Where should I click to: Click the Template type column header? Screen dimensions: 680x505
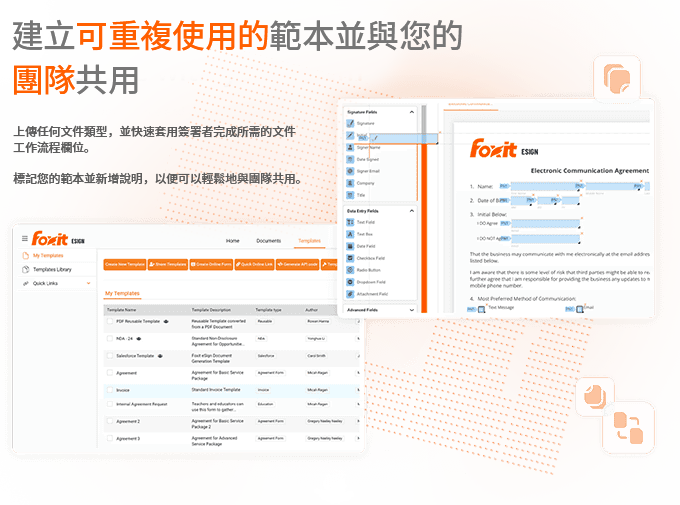[268, 310]
